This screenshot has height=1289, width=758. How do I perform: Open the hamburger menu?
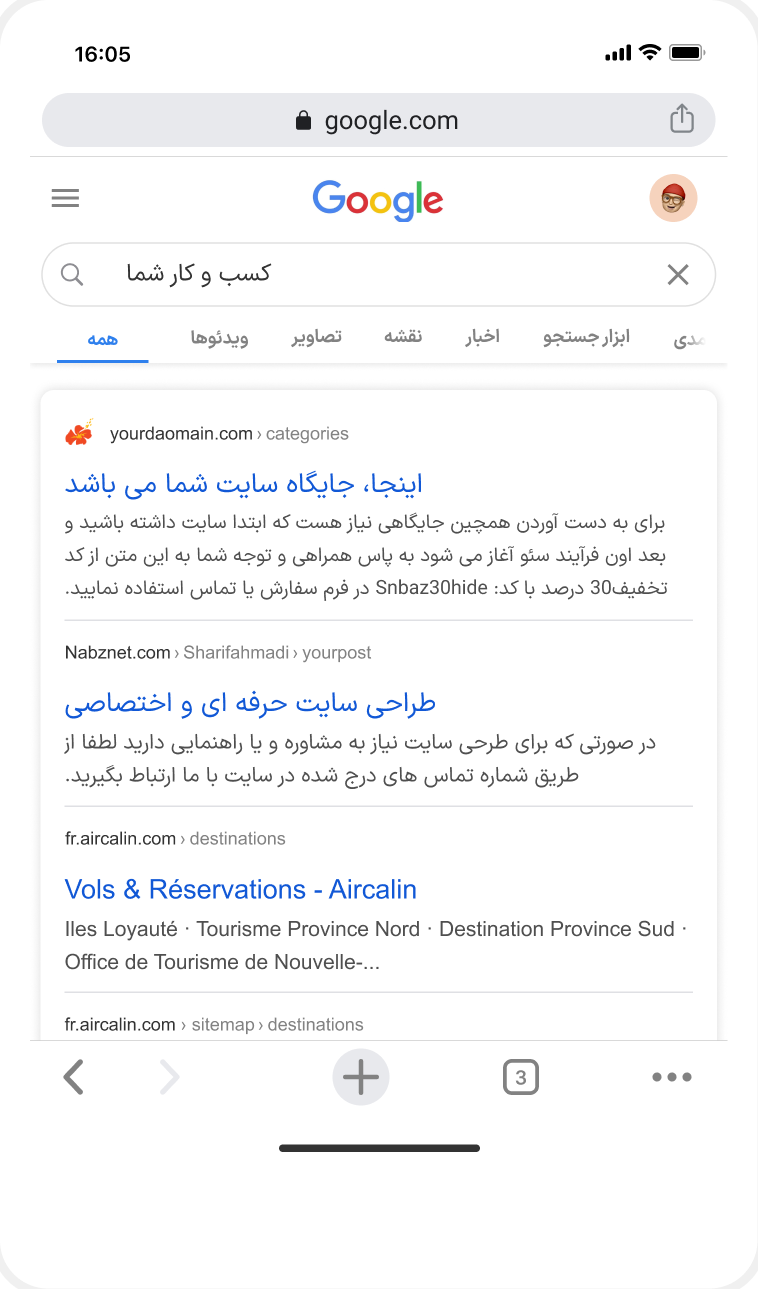pos(65,198)
